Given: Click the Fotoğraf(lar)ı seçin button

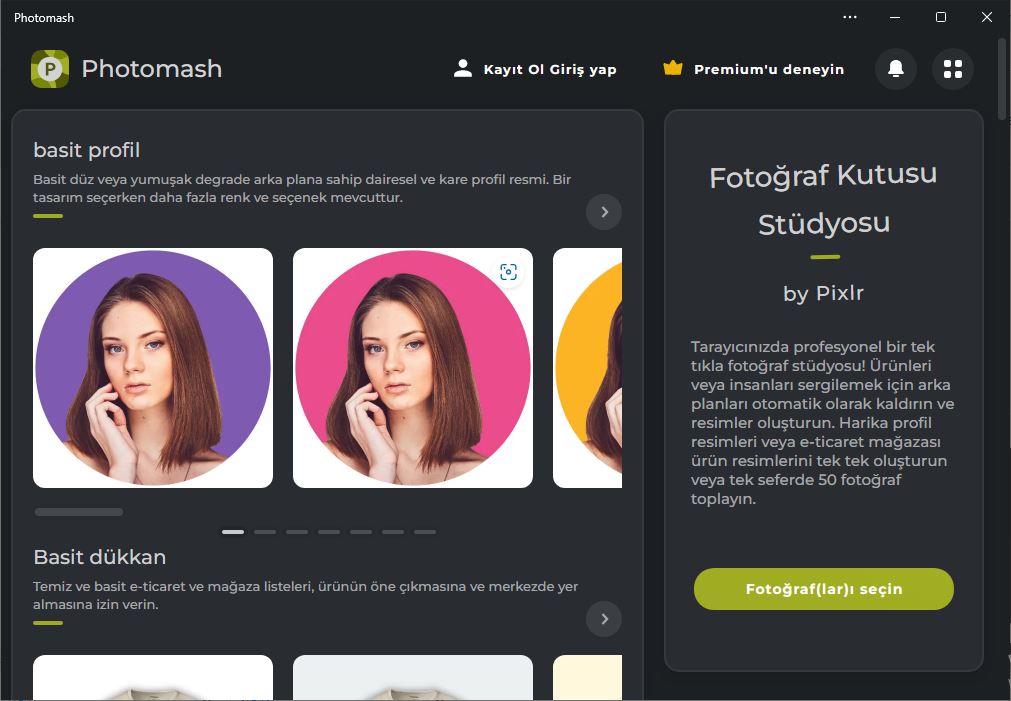Looking at the screenshot, I should pyautogui.click(x=823, y=589).
